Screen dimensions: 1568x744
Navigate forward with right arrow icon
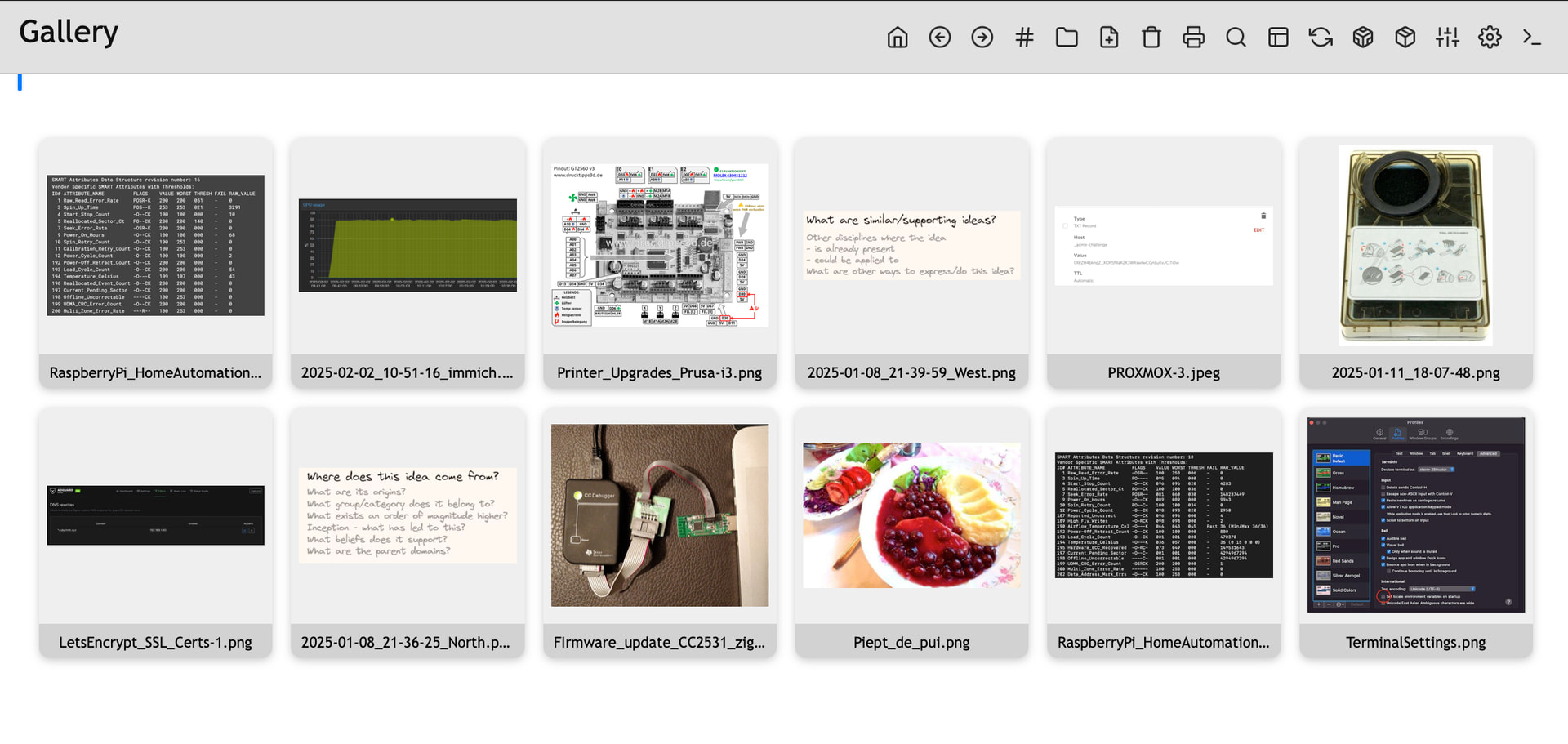click(x=982, y=38)
